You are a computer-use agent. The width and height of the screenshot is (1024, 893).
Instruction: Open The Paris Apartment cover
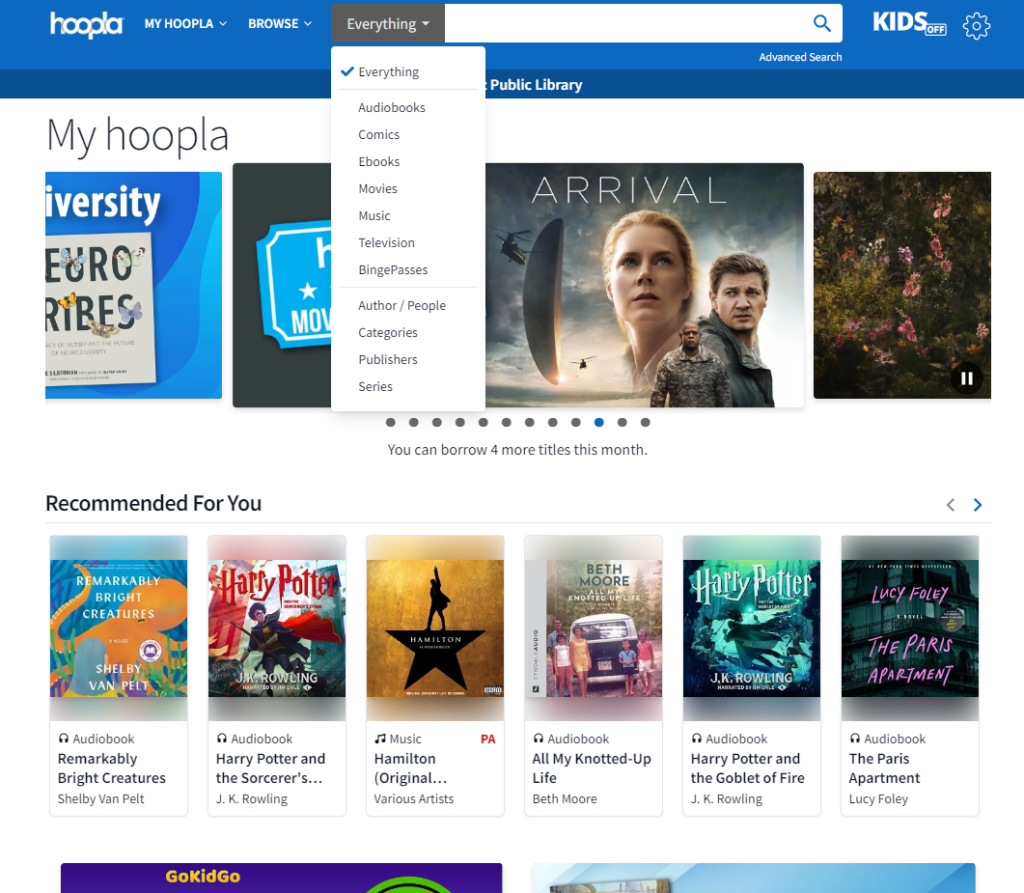click(910, 628)
